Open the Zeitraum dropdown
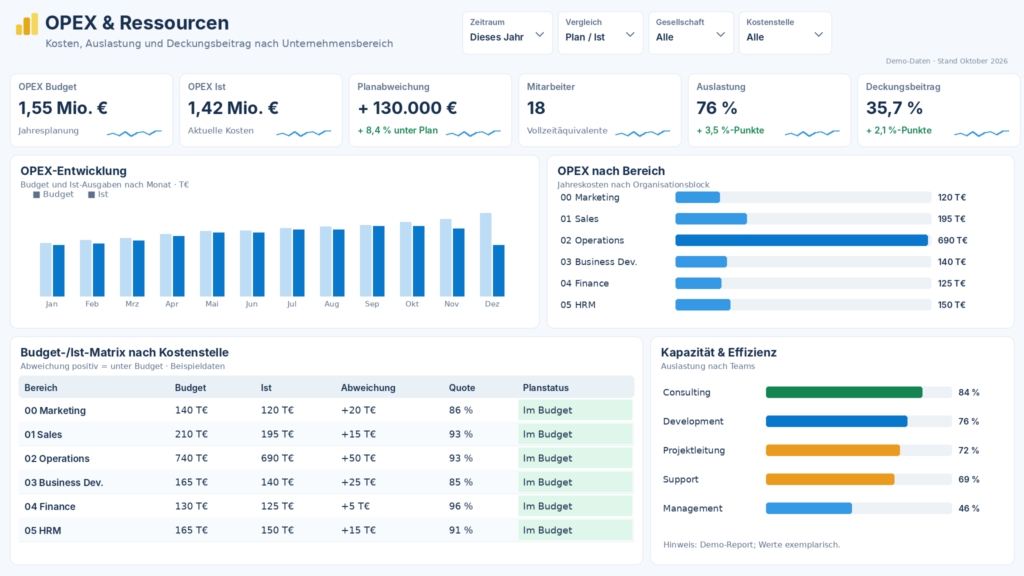This screenshot has height=576, width=1024. (507, 33)
